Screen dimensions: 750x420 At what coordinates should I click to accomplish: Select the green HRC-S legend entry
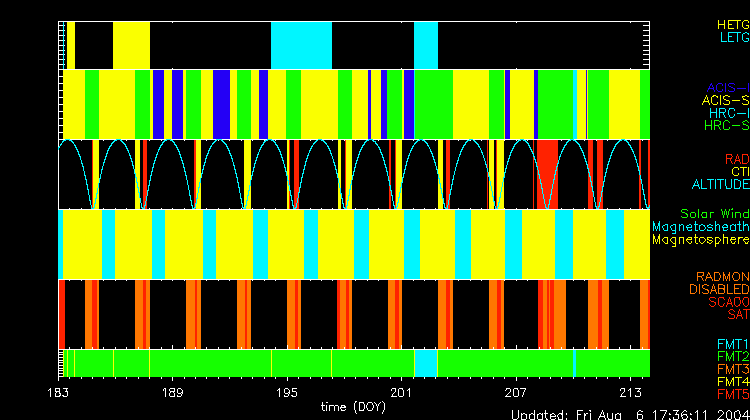(725, 126)
